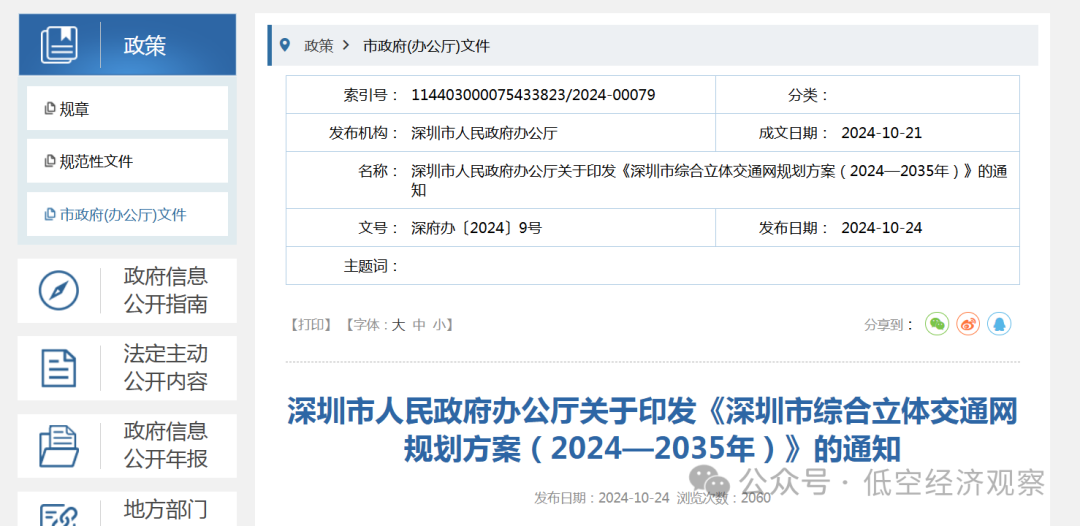This screenshot has width=1080, height=526.
Task: Click 市政府(办公厅)文件 in the breadcrumb
Action: 426,46
